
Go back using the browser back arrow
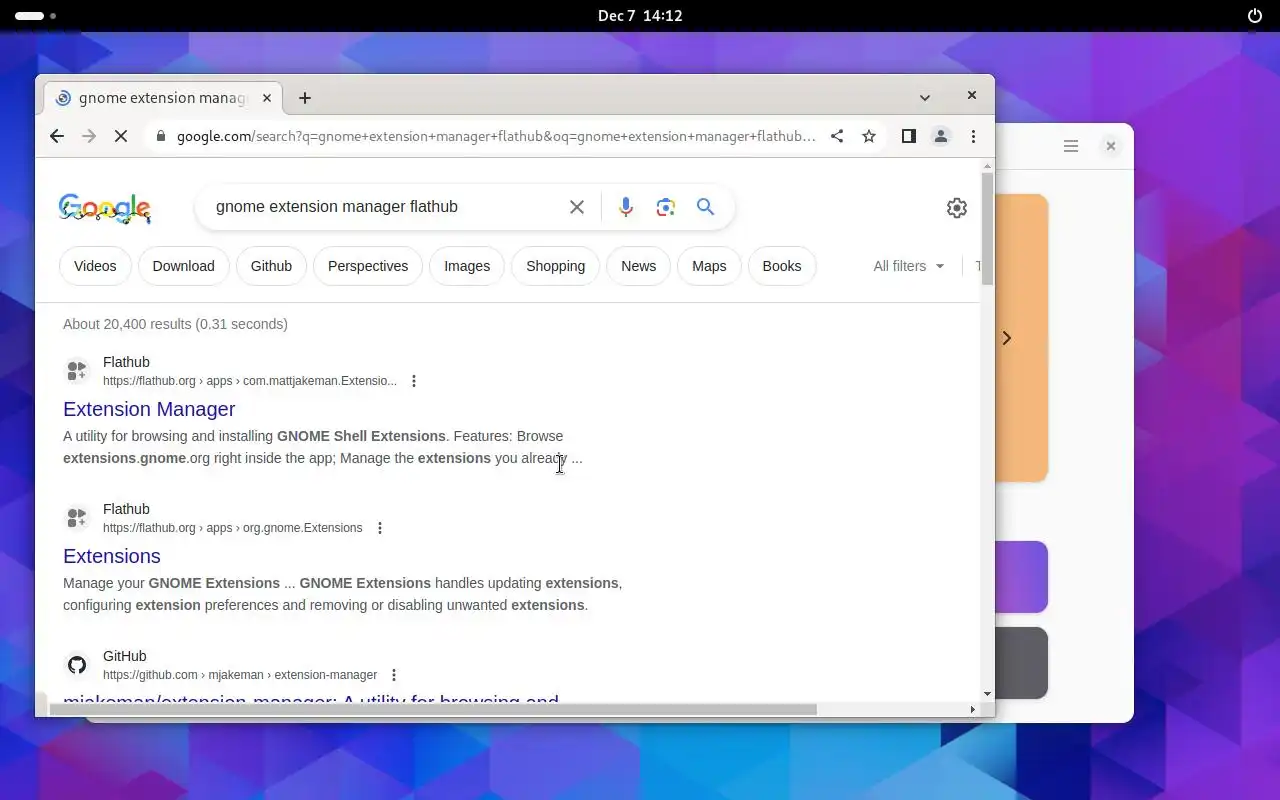57,136
